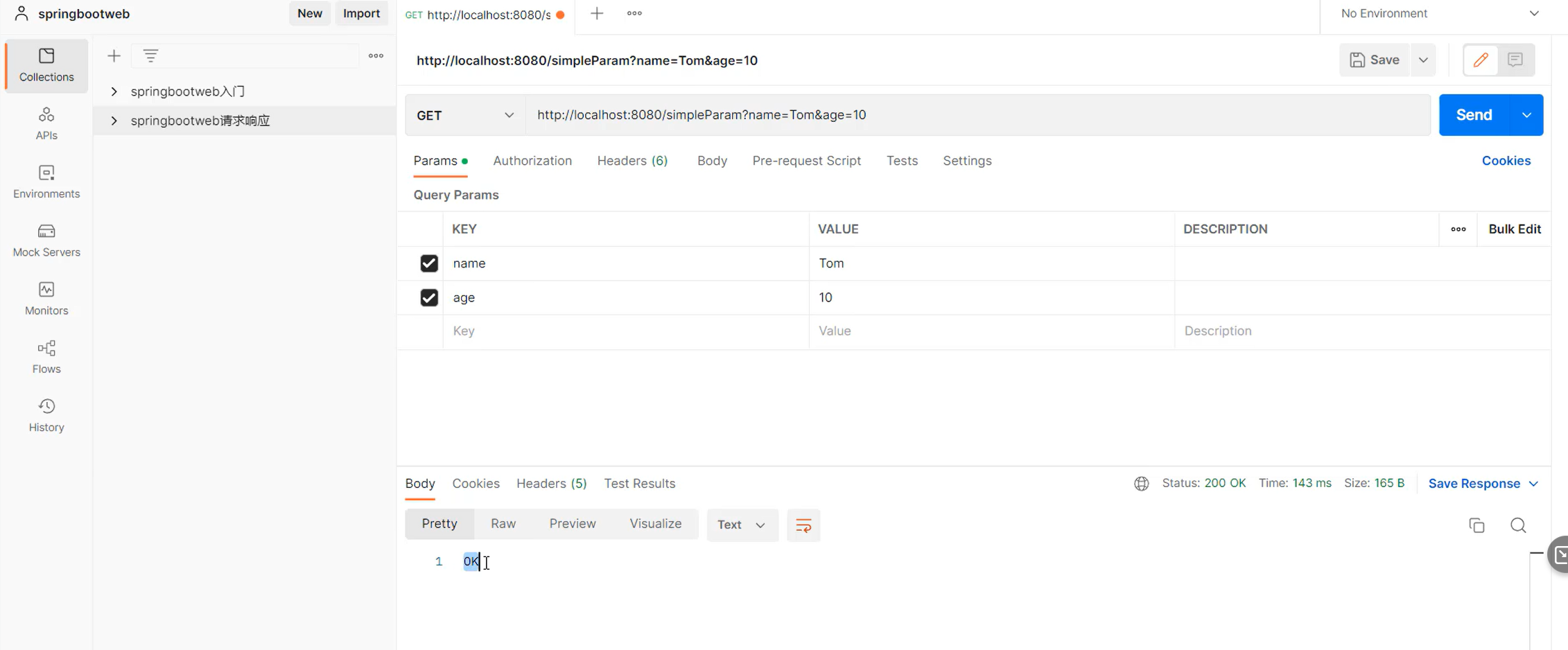Click the empty Key placeholder cell
The image size is (1568, 650).
point(626,331)
